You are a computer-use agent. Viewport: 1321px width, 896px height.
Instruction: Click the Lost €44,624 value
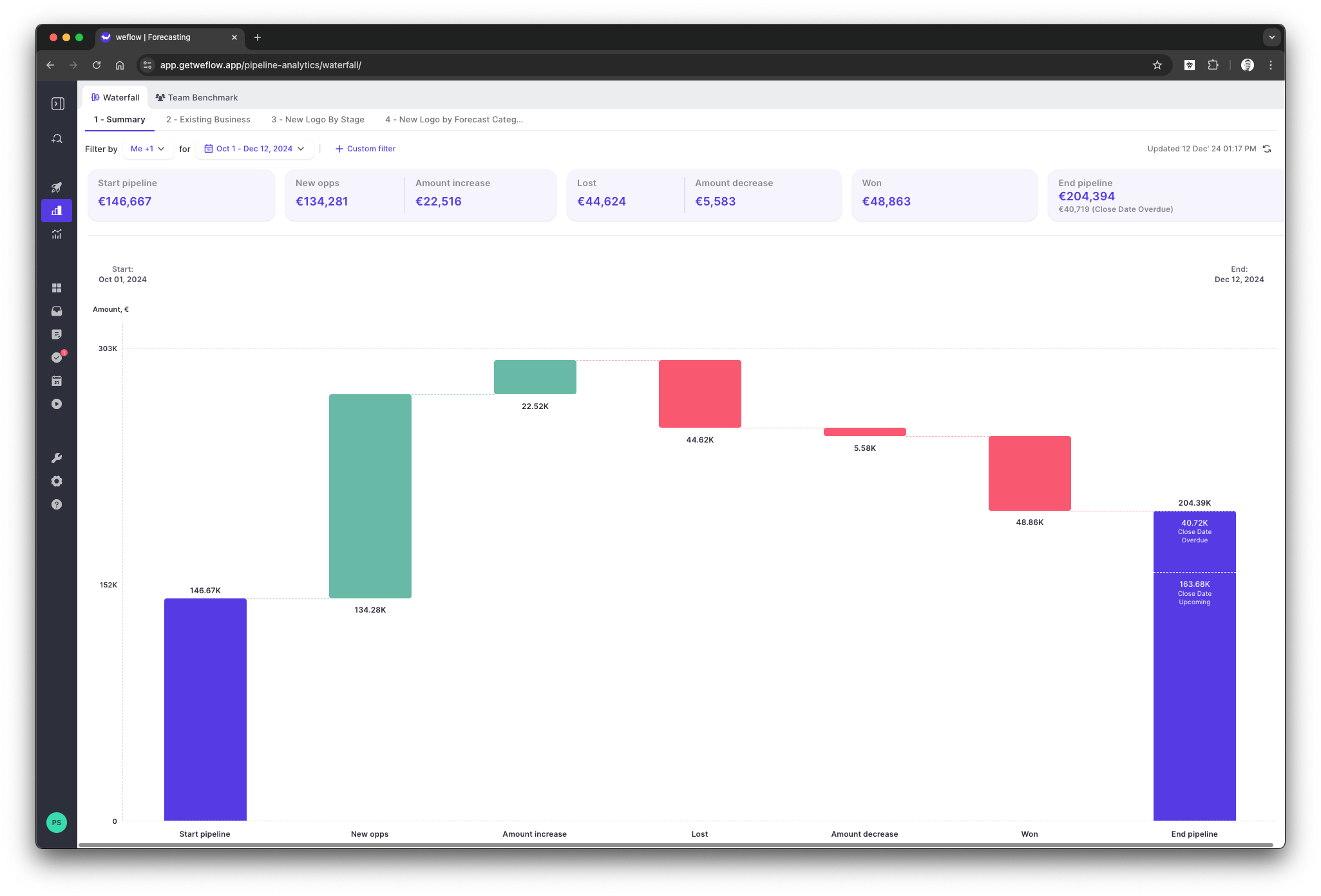point(602,202)
